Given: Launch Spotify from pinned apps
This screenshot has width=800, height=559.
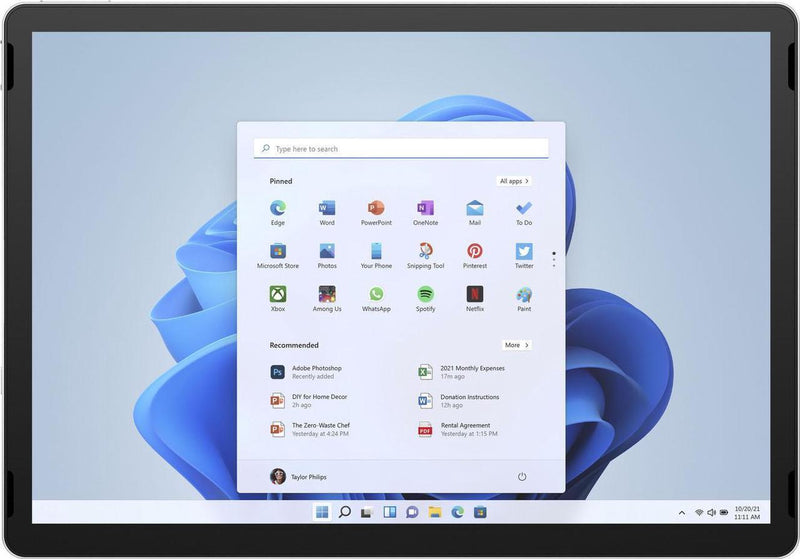Looking at the screenshot, I should 426,299.
